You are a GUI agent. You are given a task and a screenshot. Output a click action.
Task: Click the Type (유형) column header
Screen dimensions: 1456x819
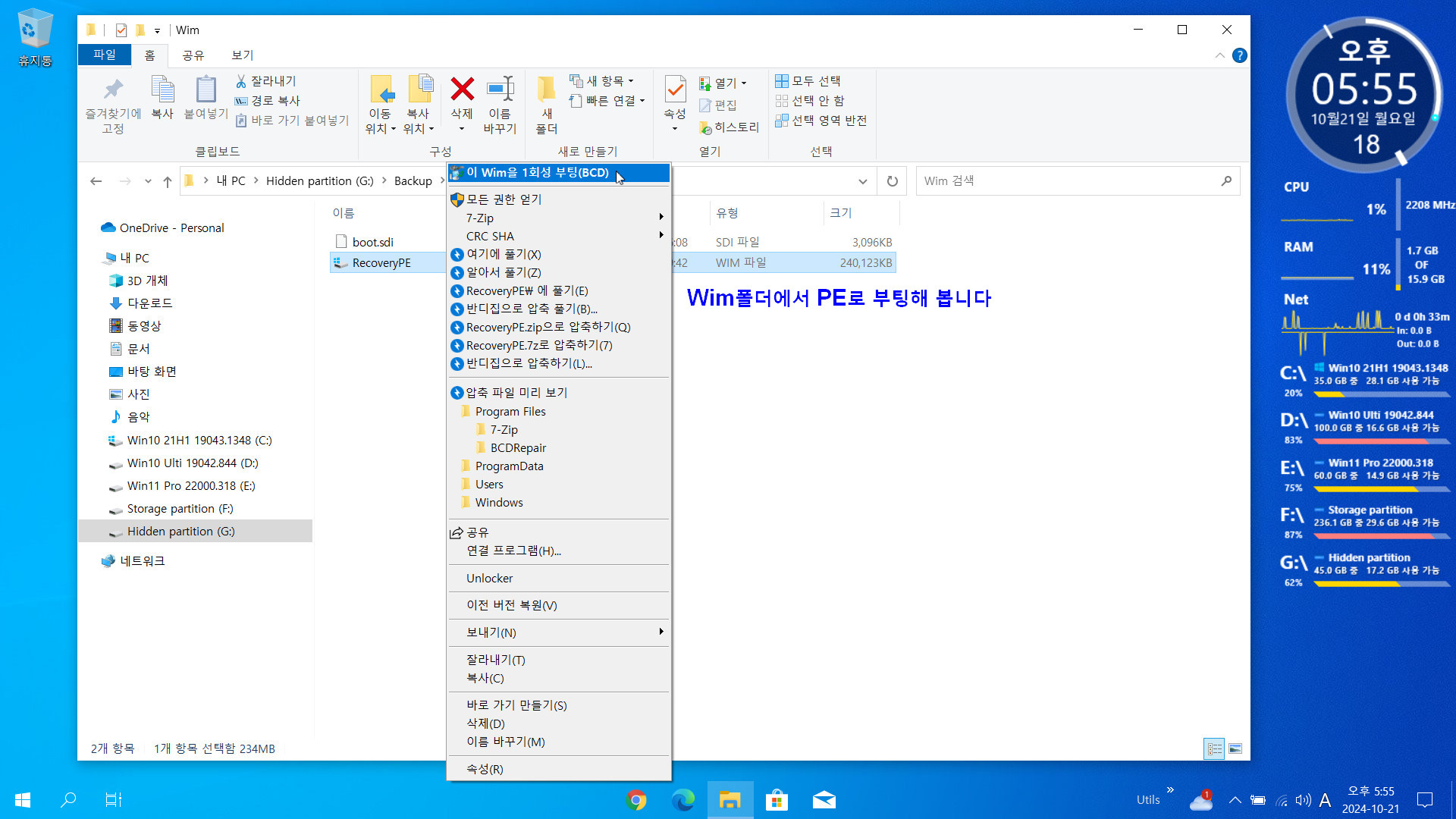727,214
